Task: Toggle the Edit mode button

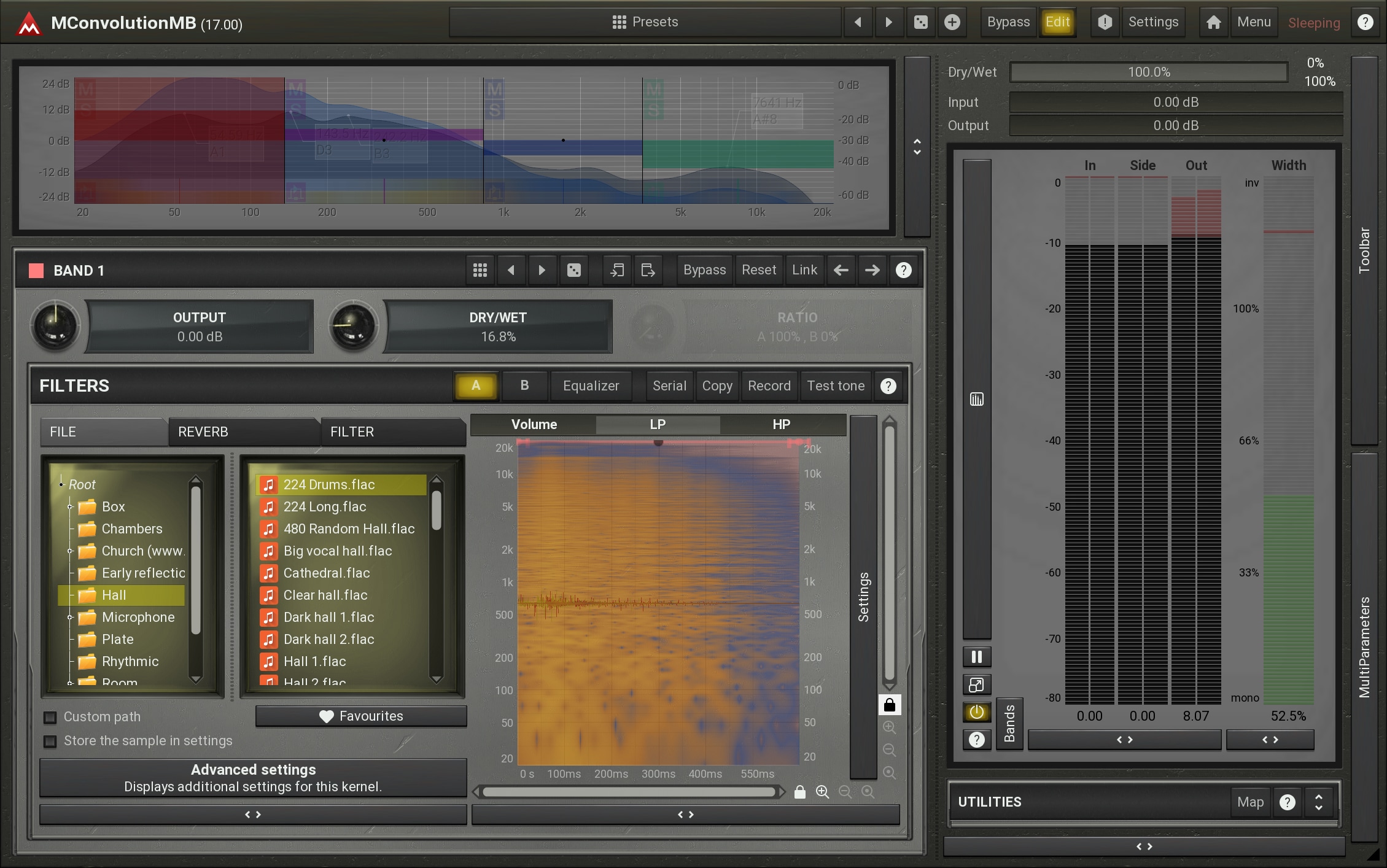Action: 1057,23
